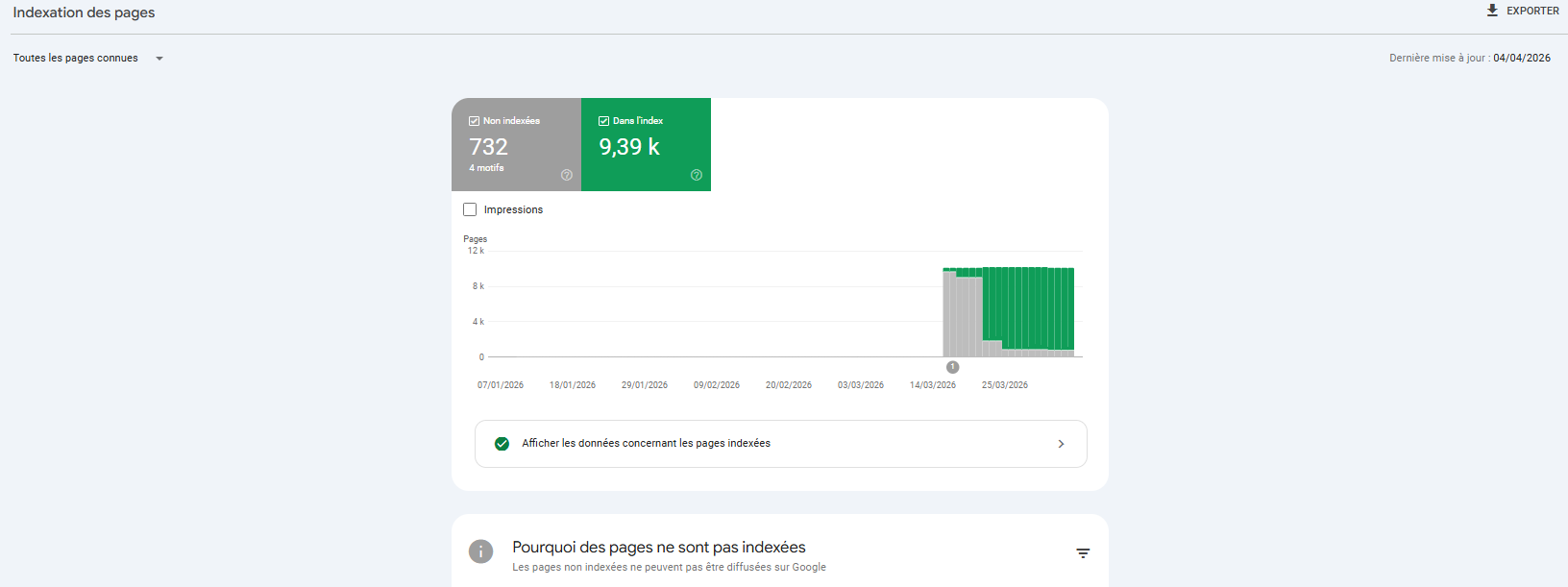Click the '4 k' y-axis label
This screenshot has width=1568, height=587.
click(478, 322)
